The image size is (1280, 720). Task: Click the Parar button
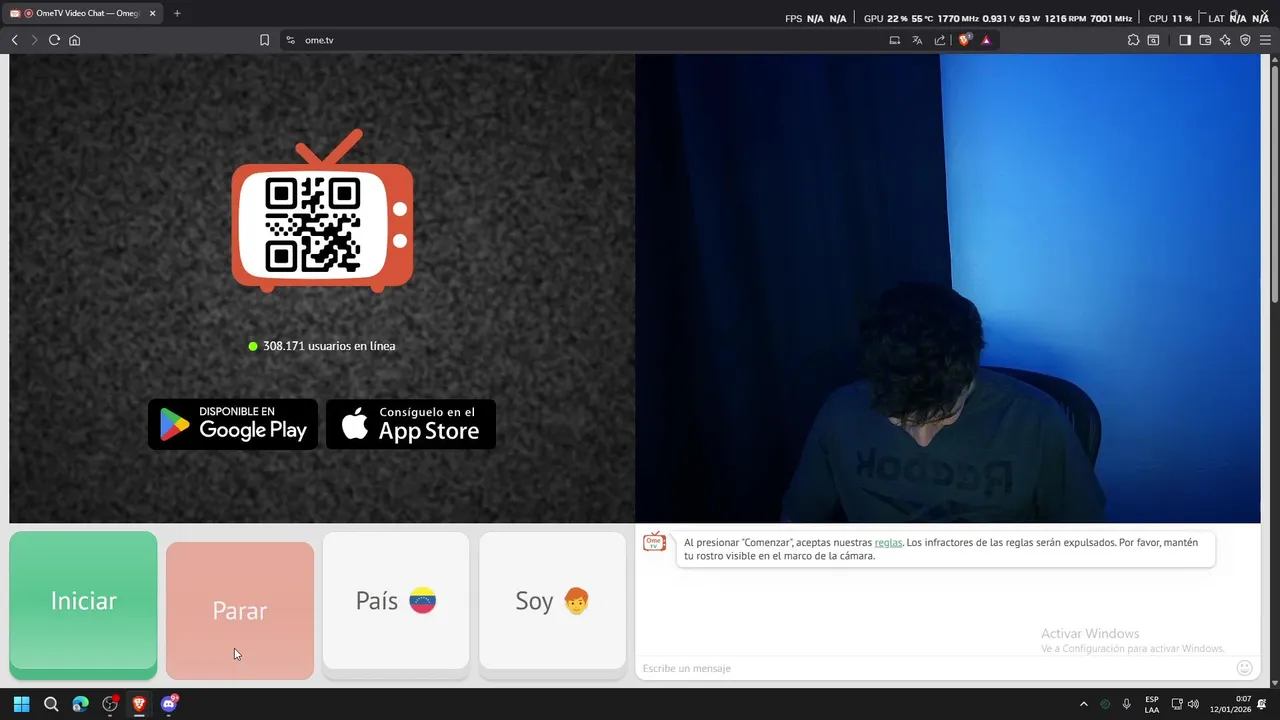pyautogui.click(x=240, y=610)
